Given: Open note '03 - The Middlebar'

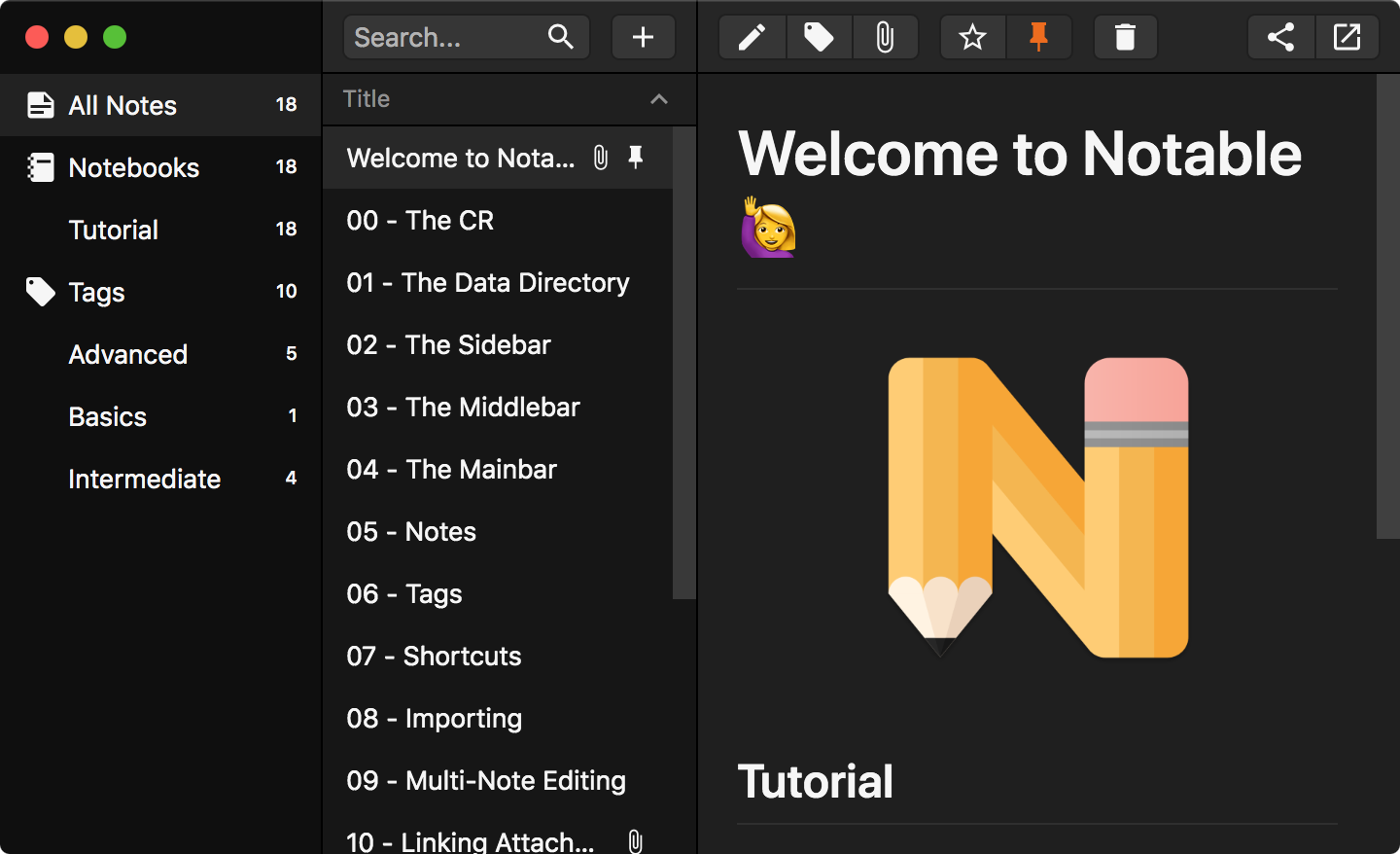Looking at the screenshot, I should (x=498, y=407).
